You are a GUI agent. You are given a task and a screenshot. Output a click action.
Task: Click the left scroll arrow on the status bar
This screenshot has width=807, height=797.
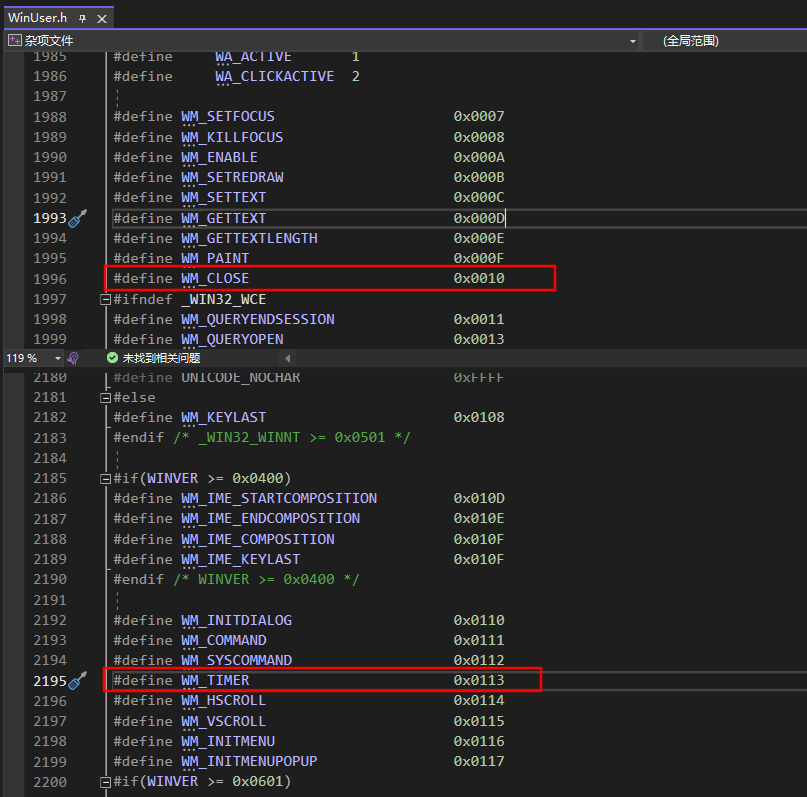click(287, 356)
